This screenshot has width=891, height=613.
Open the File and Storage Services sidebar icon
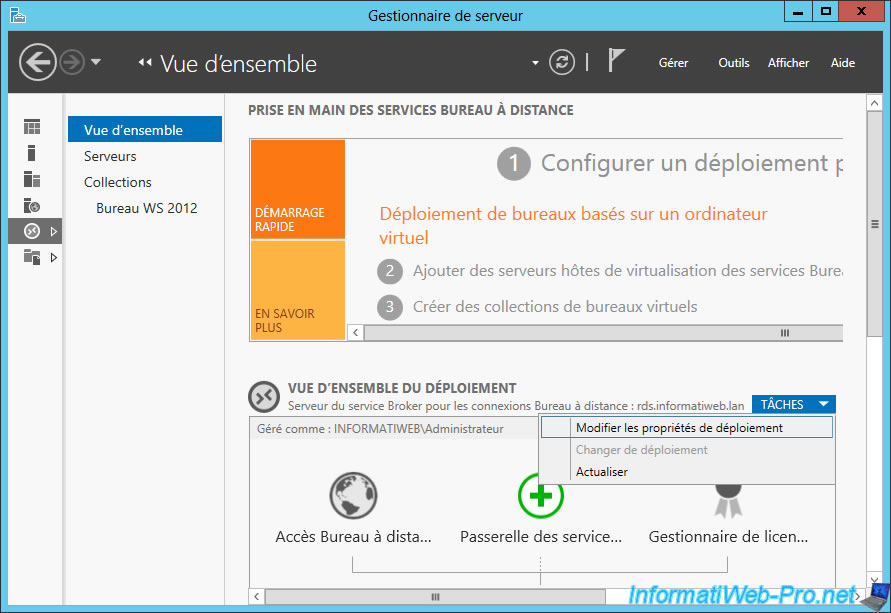coord(32,257)
